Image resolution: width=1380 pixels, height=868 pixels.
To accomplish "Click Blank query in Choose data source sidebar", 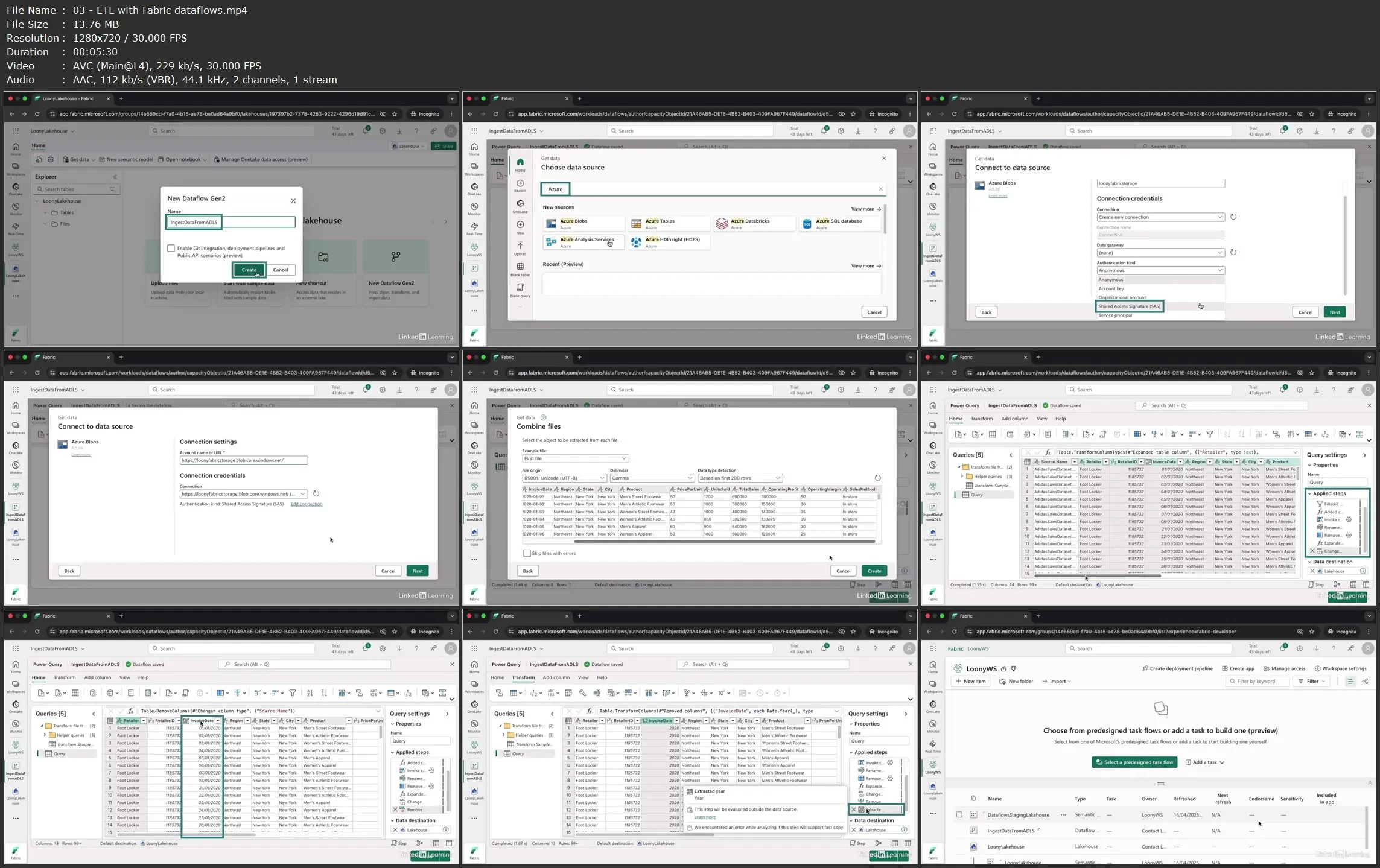I will click(x=520, y=290).
